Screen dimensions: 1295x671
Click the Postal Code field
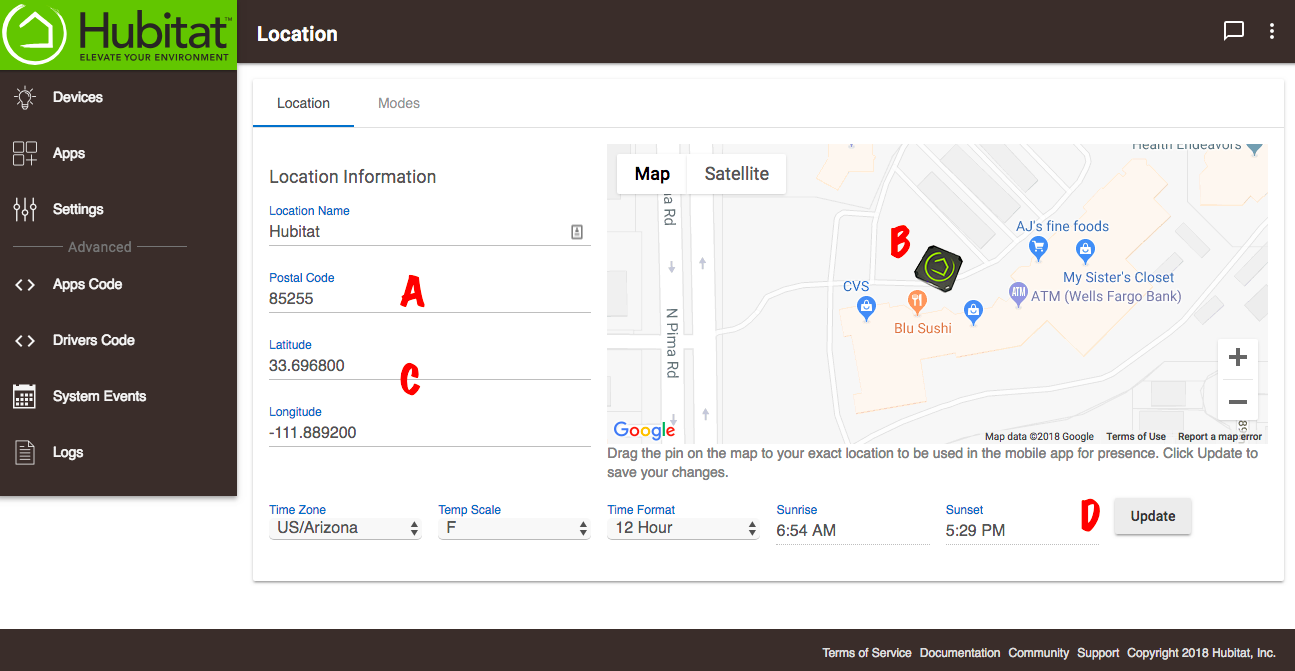pyautogui.click(x=430, y=299)
